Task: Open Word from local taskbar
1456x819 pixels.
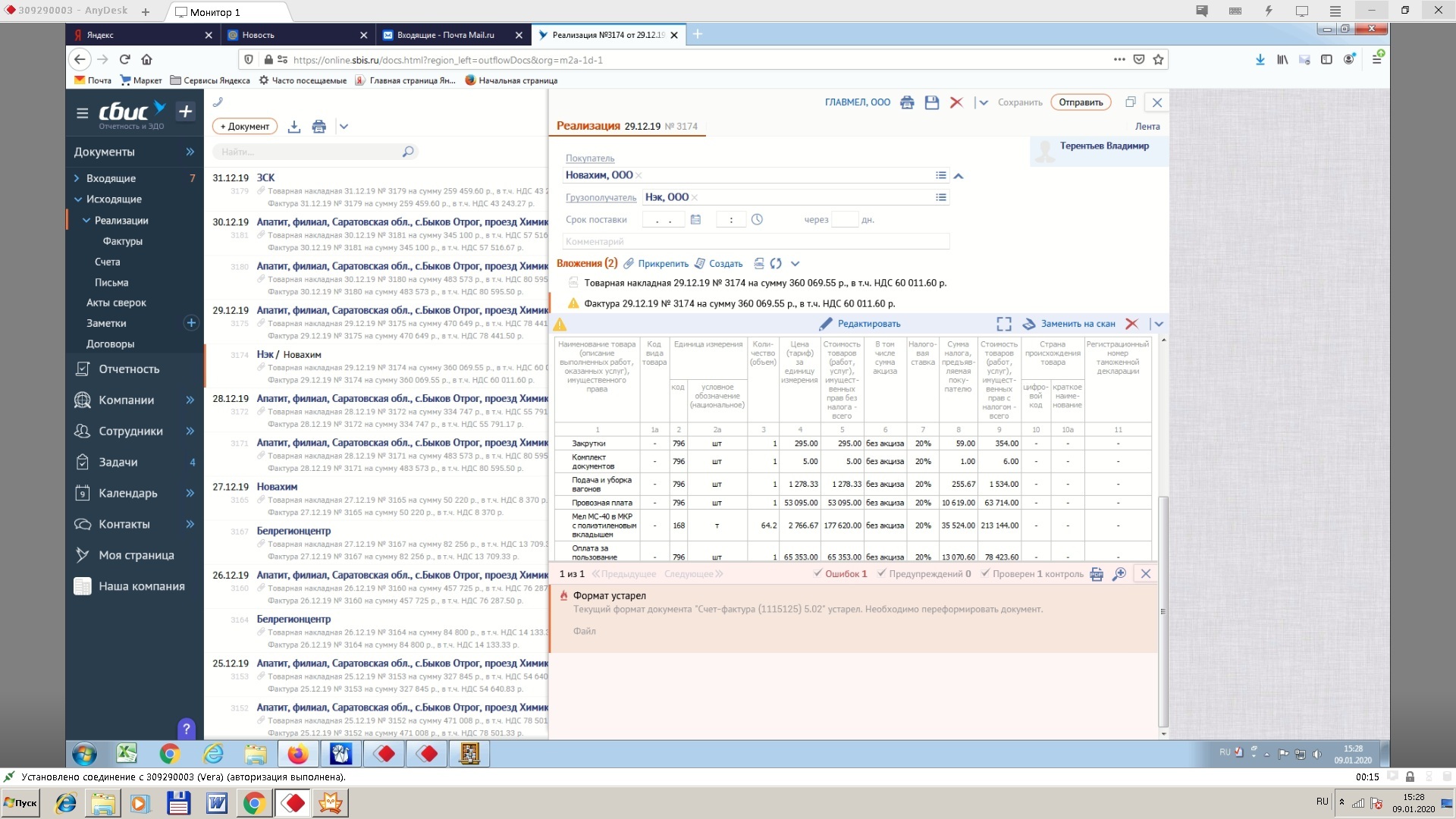Action: click(217, 803)
